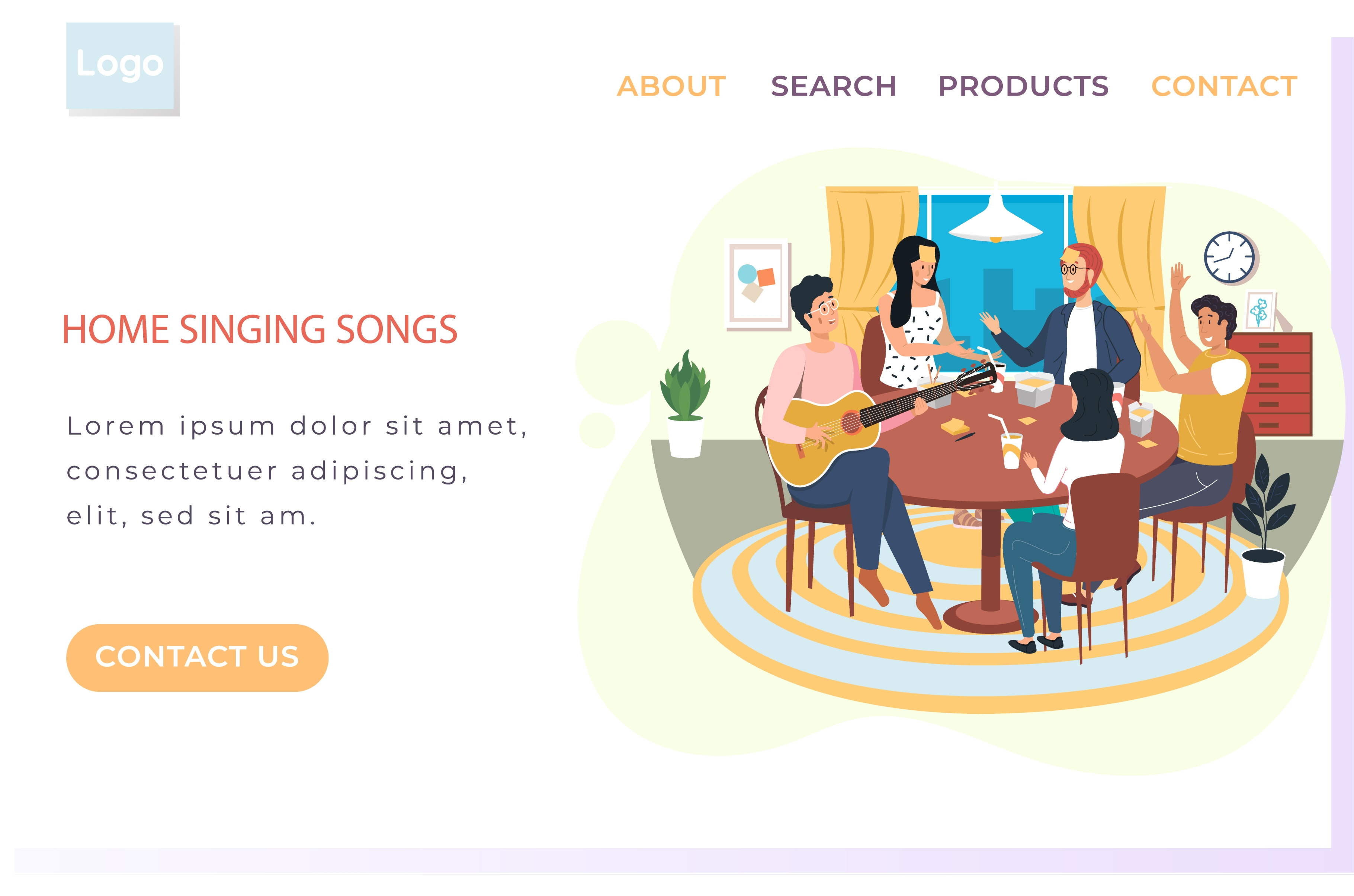Click the hanging ceiling lamp
The image size is (1354, 896).
point(995,223)
